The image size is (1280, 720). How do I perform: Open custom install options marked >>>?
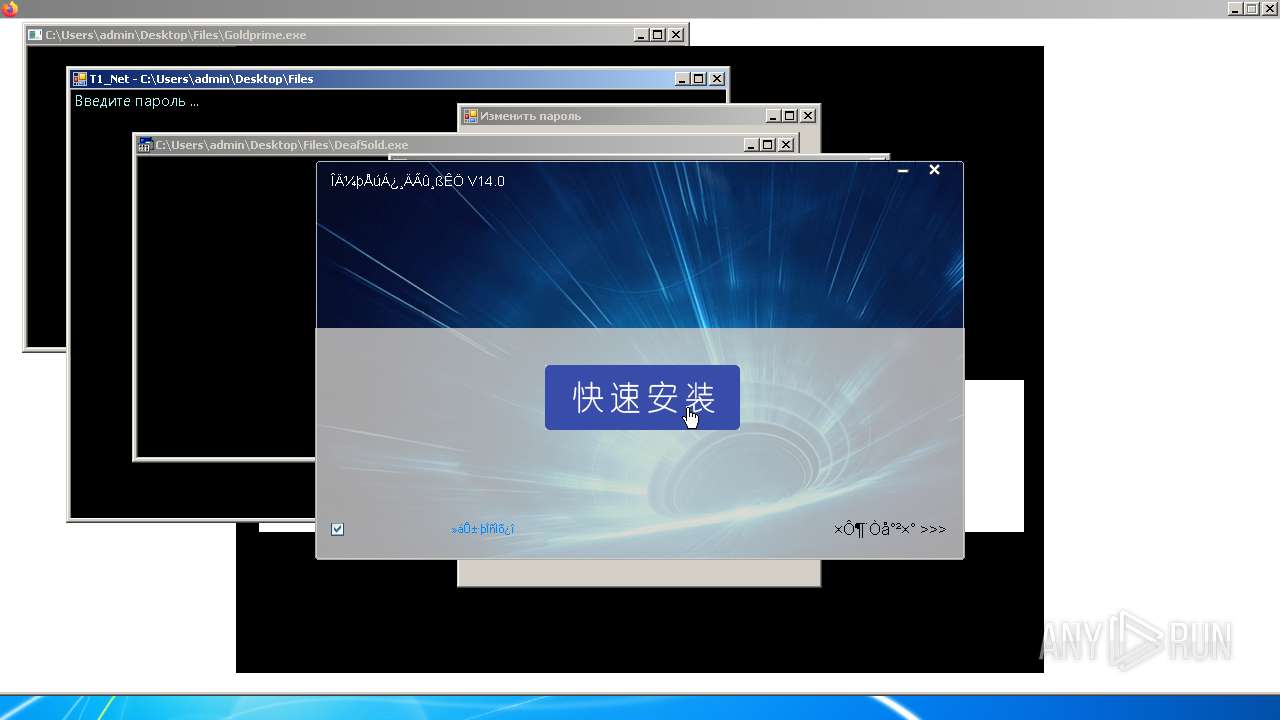click(x=890, y=529)
